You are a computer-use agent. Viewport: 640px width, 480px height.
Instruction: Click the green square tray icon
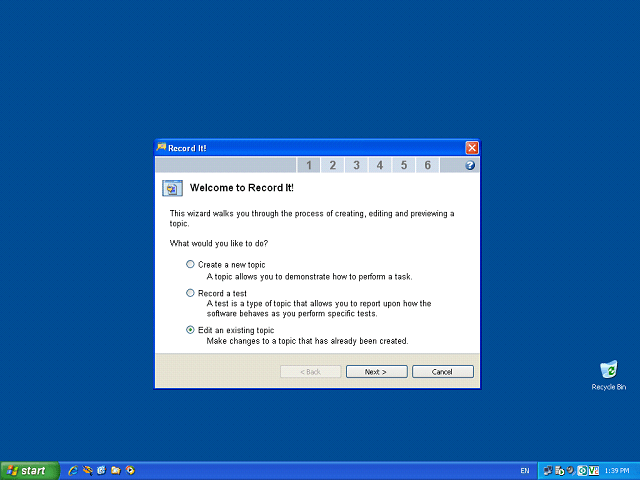(x=582, y=471)
